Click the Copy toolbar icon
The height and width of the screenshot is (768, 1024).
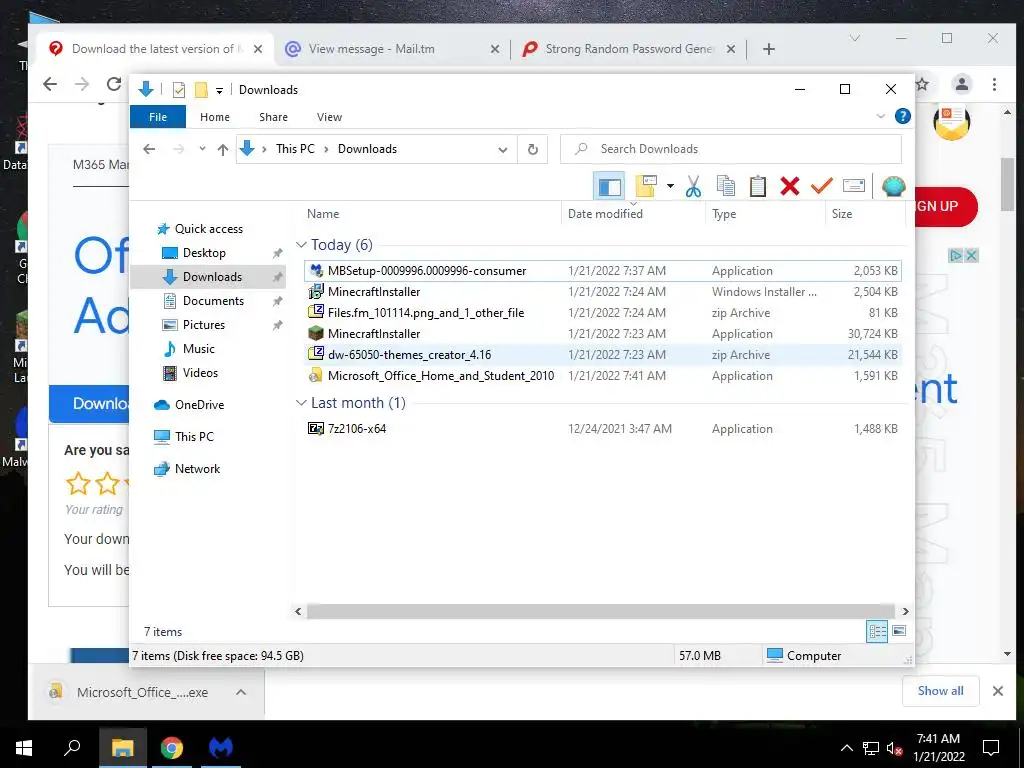[x=726, y=186]
